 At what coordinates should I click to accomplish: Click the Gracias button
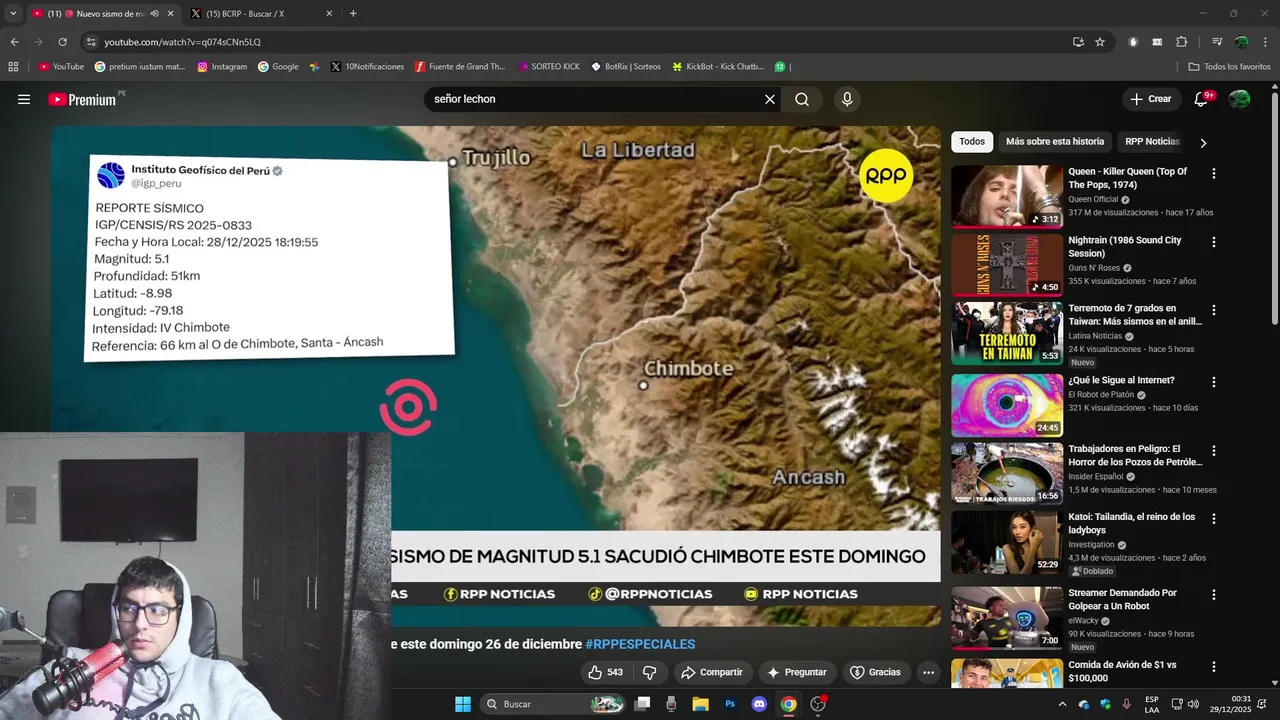(x=875, y=672)
